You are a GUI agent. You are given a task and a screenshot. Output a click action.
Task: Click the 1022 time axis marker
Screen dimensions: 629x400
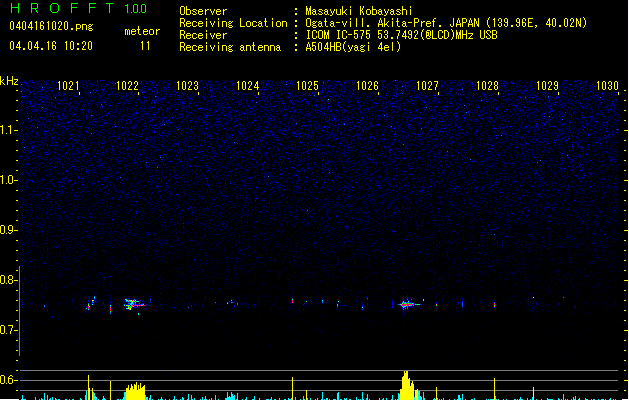127,86
